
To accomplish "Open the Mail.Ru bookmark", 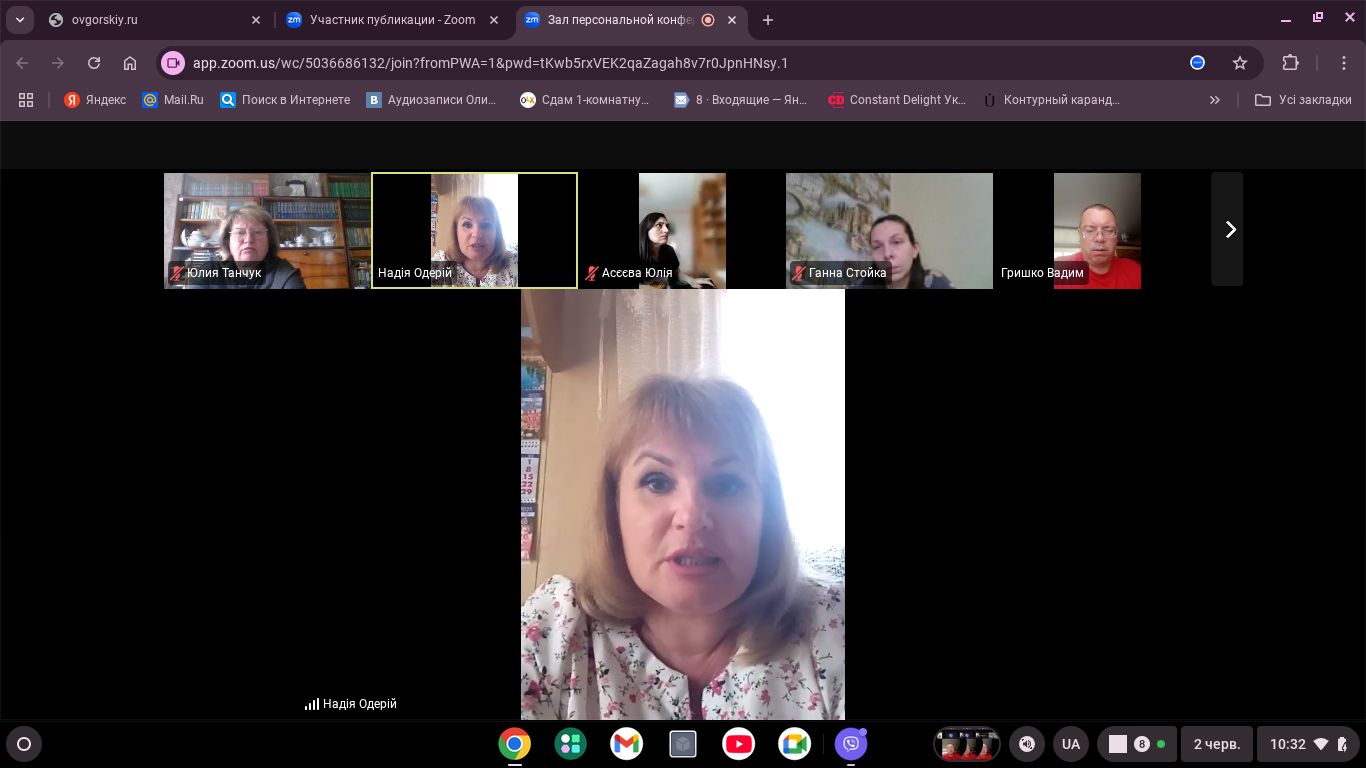I will click(173, 100).
